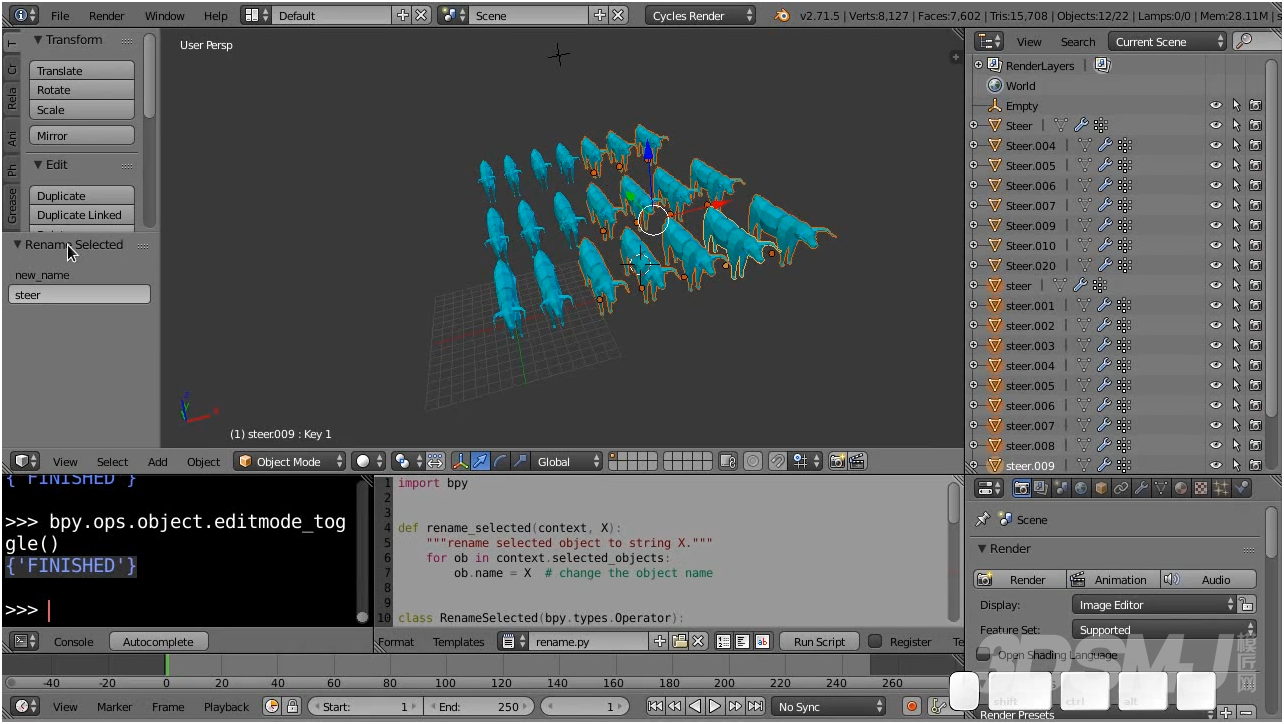Open the Scene properties tab icon

click(x=1061, y=488)
